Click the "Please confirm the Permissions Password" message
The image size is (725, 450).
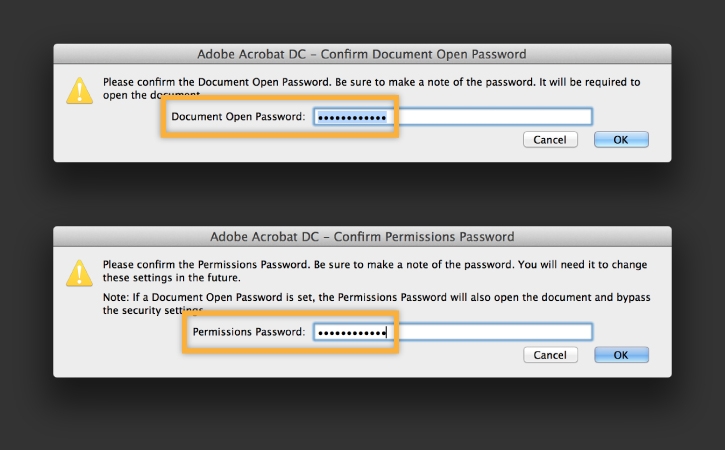370,265
